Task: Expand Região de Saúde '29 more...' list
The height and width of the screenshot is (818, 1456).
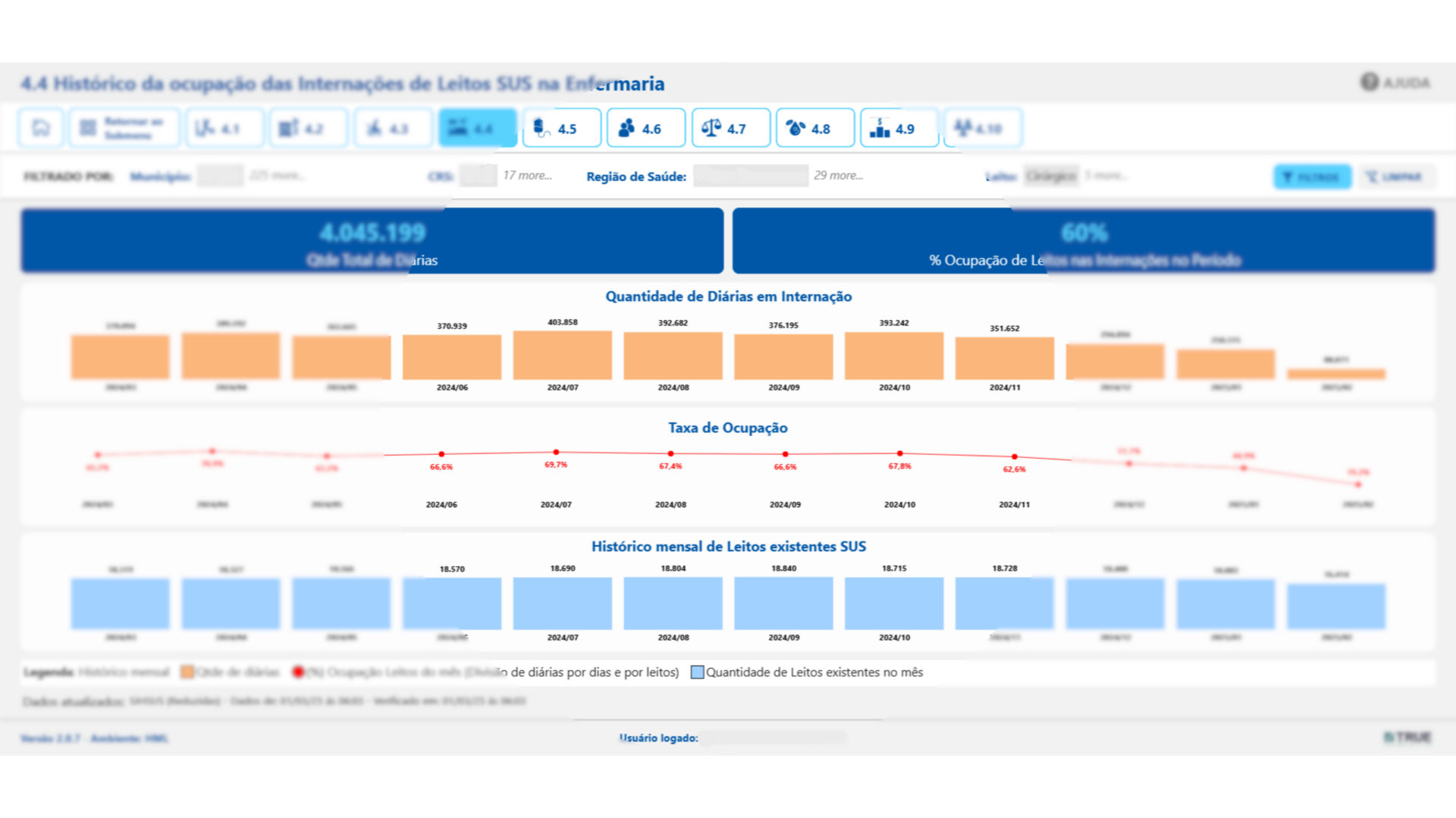Action: point(838,175)
